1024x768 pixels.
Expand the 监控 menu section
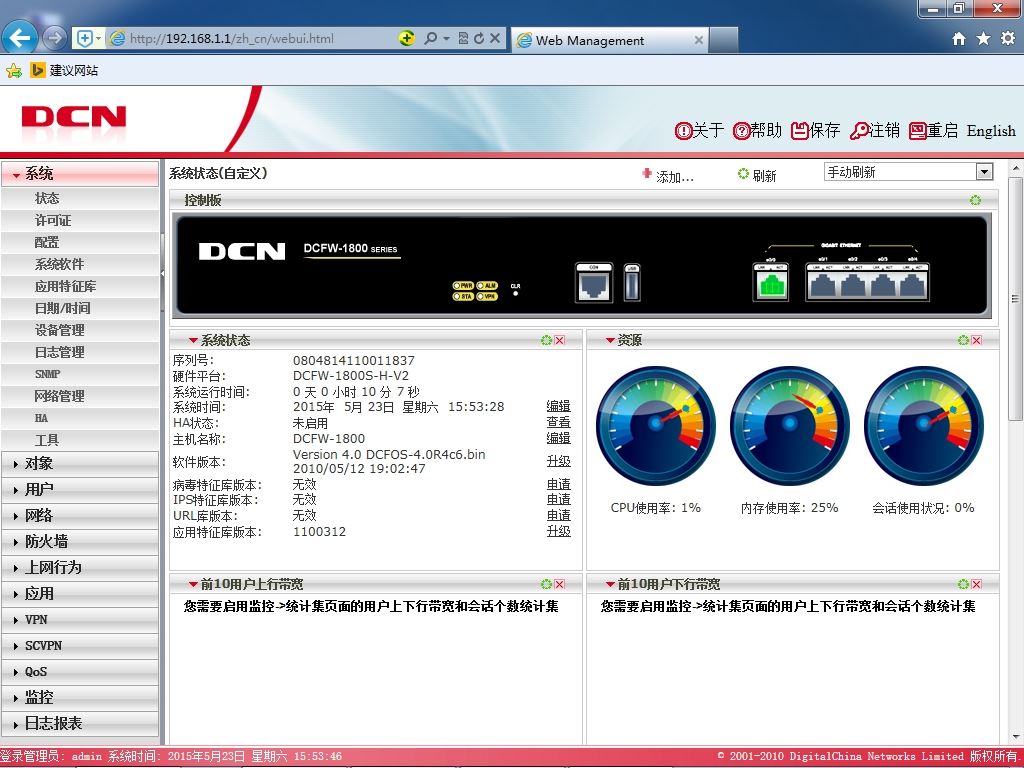pyautogui.click(x=80, y=697)
